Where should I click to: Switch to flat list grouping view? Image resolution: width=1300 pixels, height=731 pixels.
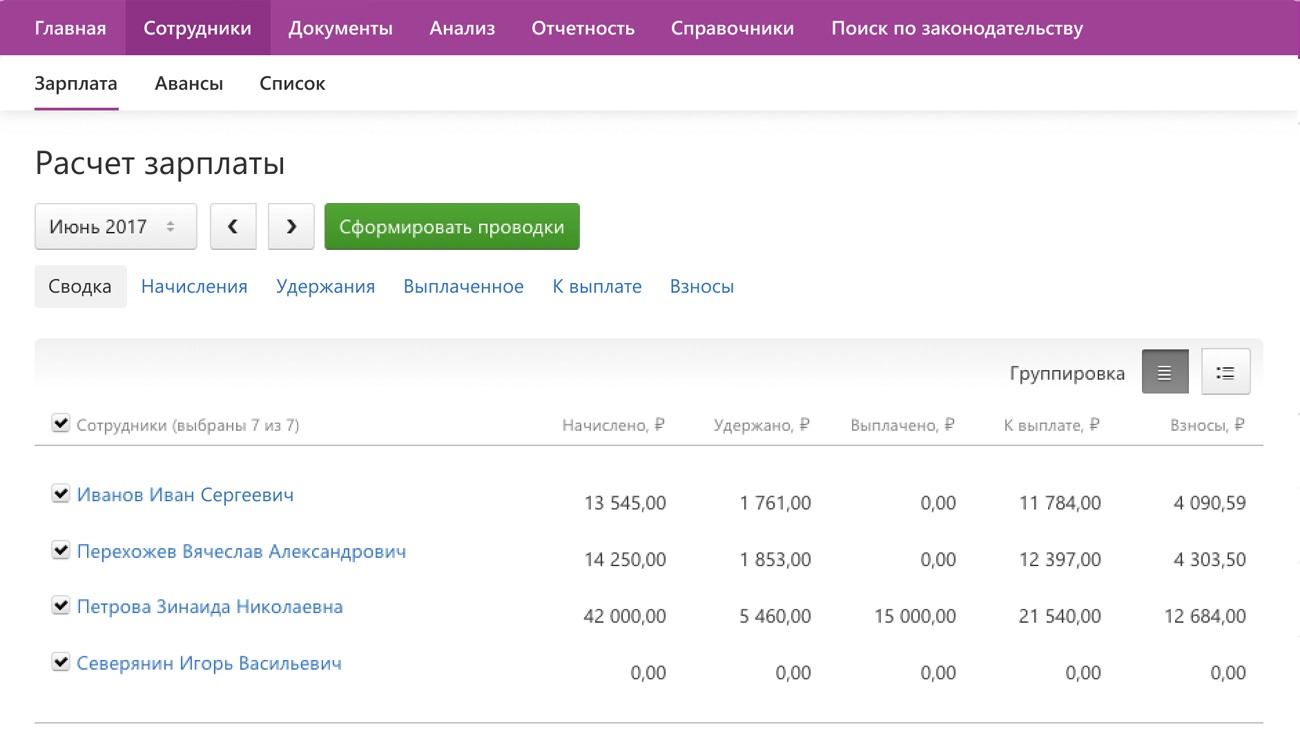[x=1165, y=373]
